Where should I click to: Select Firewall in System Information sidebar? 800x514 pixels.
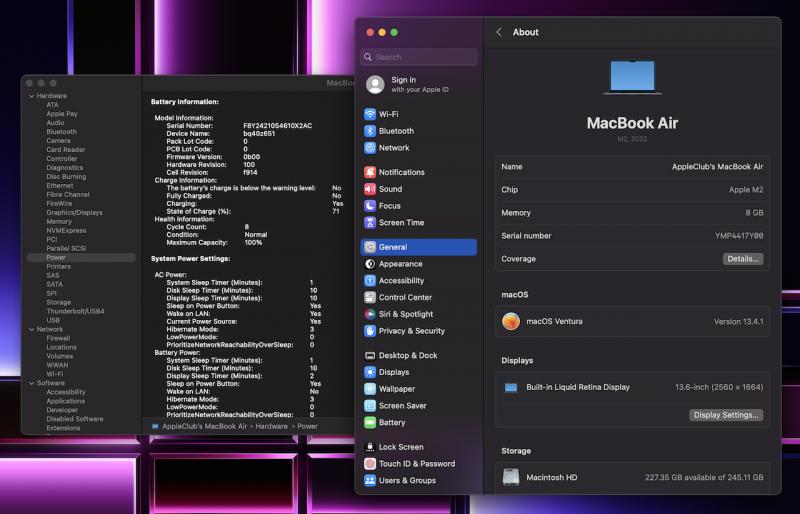pyautogui.click(x=58, y=338)
